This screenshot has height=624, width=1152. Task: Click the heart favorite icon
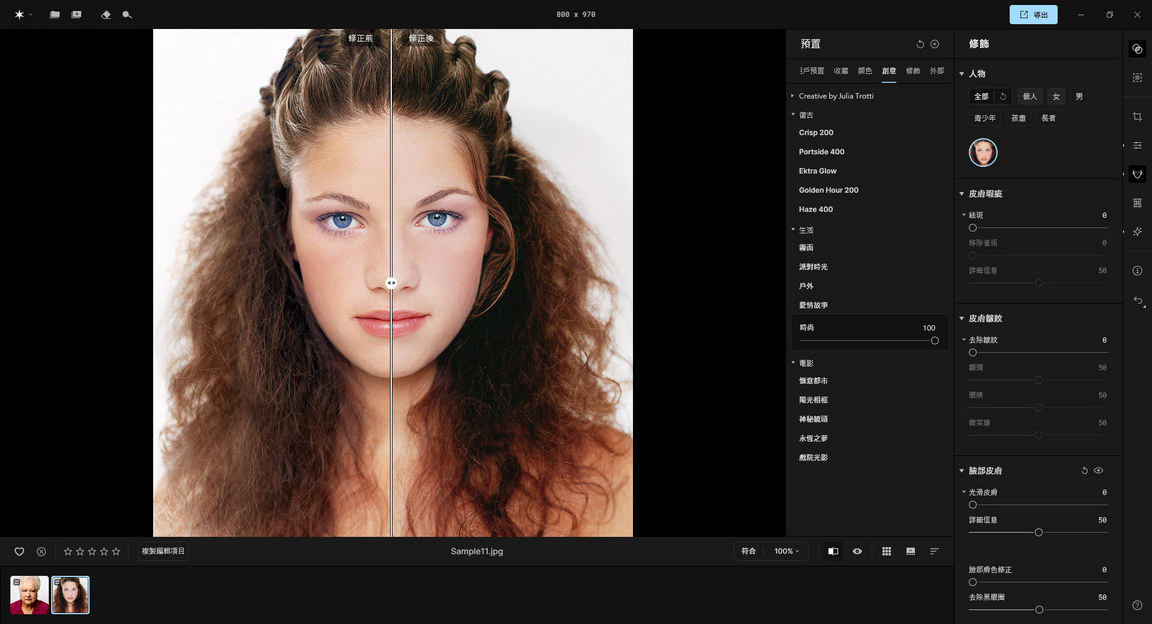[19, 551]
